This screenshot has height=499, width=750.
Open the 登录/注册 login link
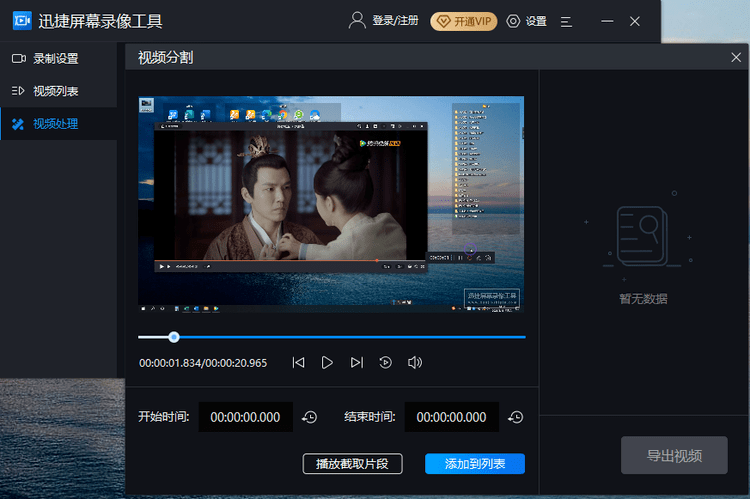384,21
